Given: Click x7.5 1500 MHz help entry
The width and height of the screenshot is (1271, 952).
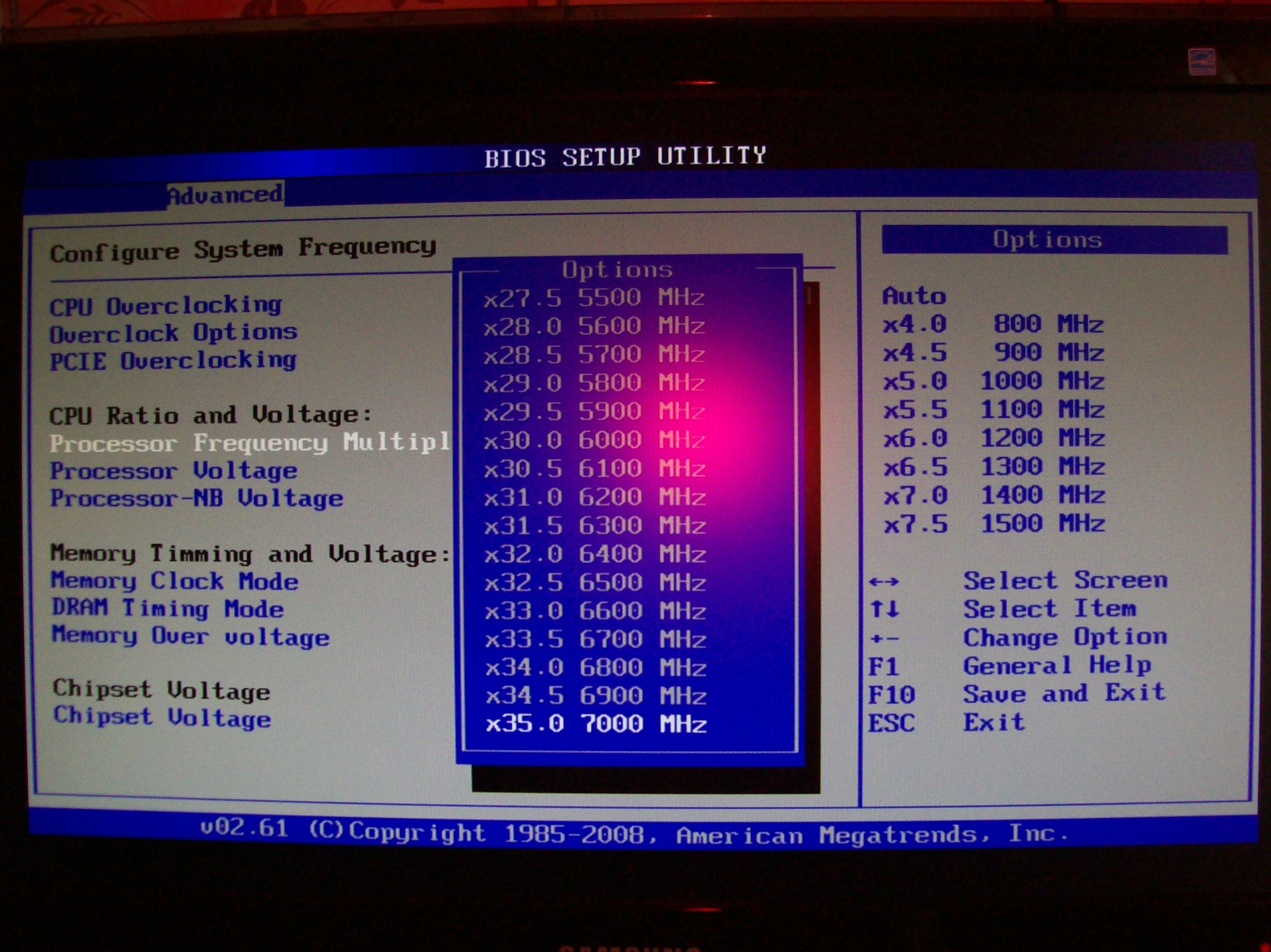Looking at the screenshot, I should coord(994,523).
